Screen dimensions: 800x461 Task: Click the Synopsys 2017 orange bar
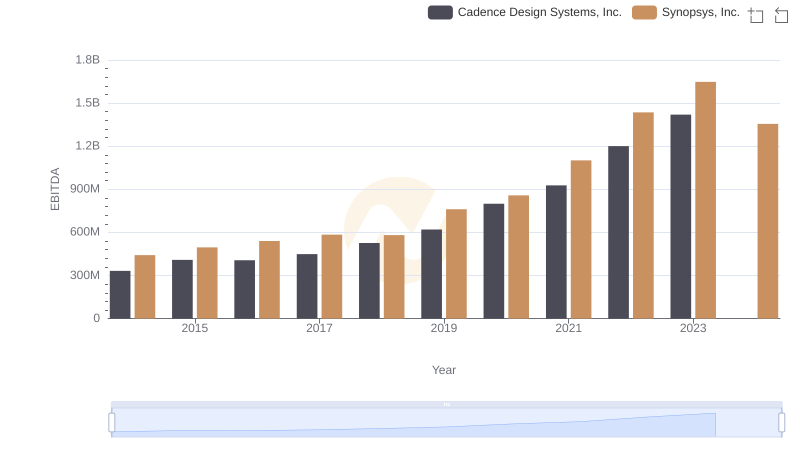click(x=332, y=276)
